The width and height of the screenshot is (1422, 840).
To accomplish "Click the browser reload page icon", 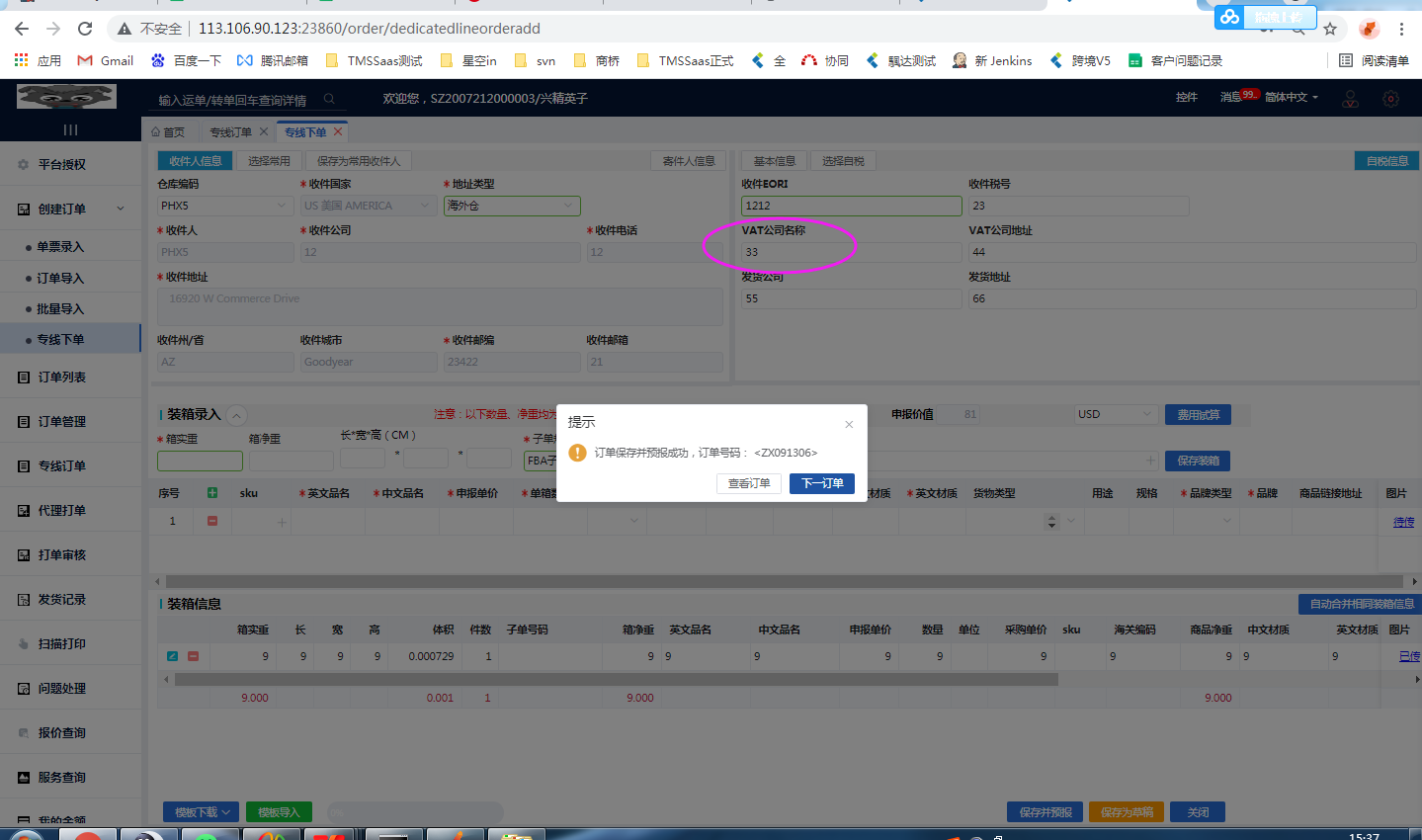I will pyautogui.click(x=85, y=29).
